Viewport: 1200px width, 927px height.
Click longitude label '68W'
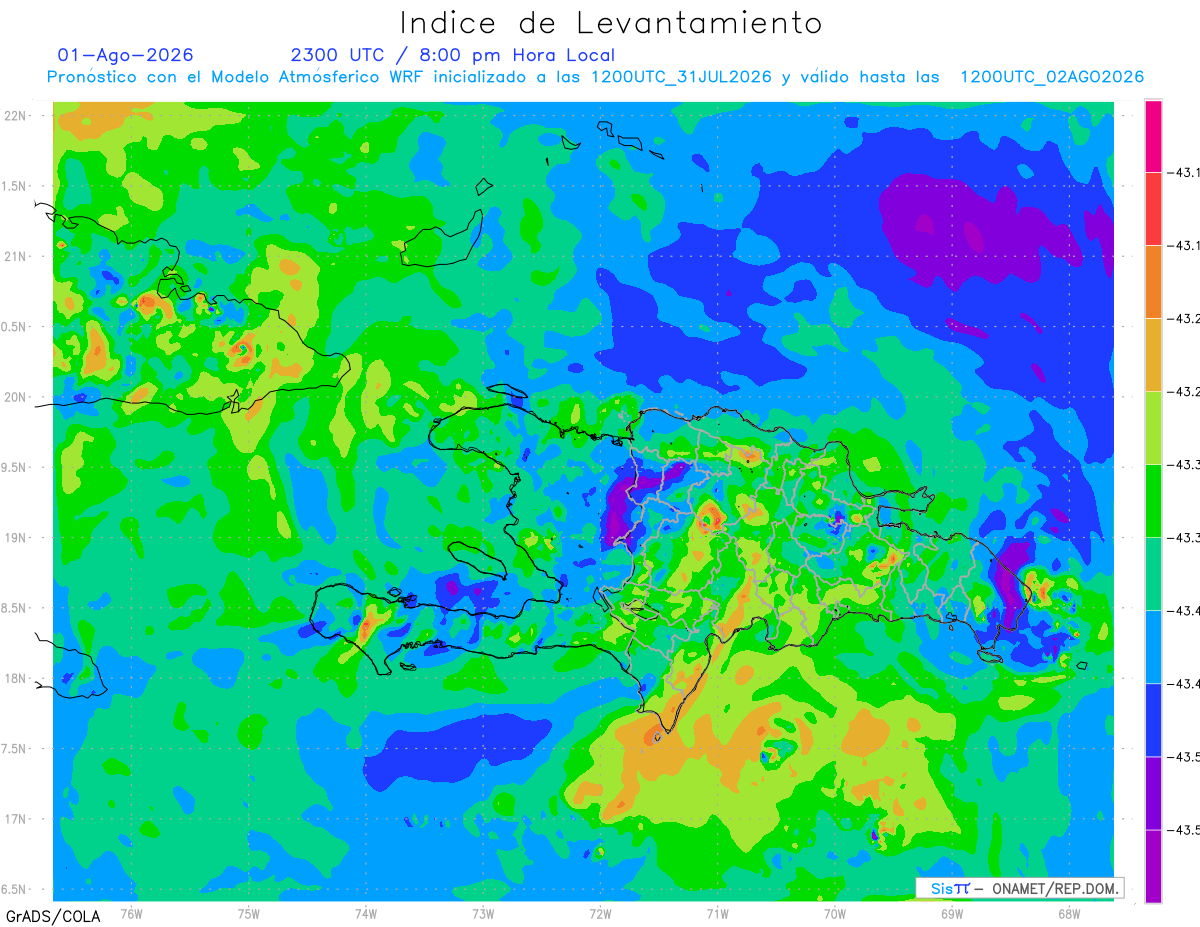pyautogui.click(x=1069, y=913)
